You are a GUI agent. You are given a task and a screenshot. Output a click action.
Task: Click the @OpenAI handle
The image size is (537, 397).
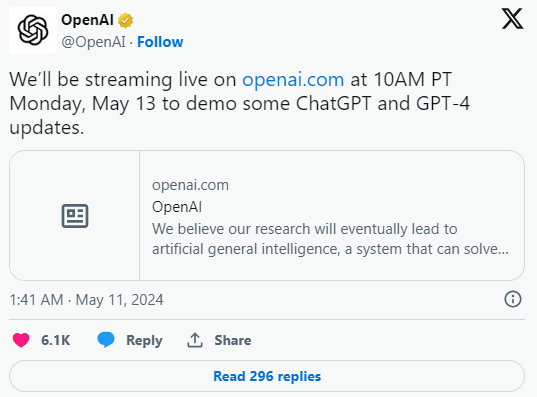(93, 42)
